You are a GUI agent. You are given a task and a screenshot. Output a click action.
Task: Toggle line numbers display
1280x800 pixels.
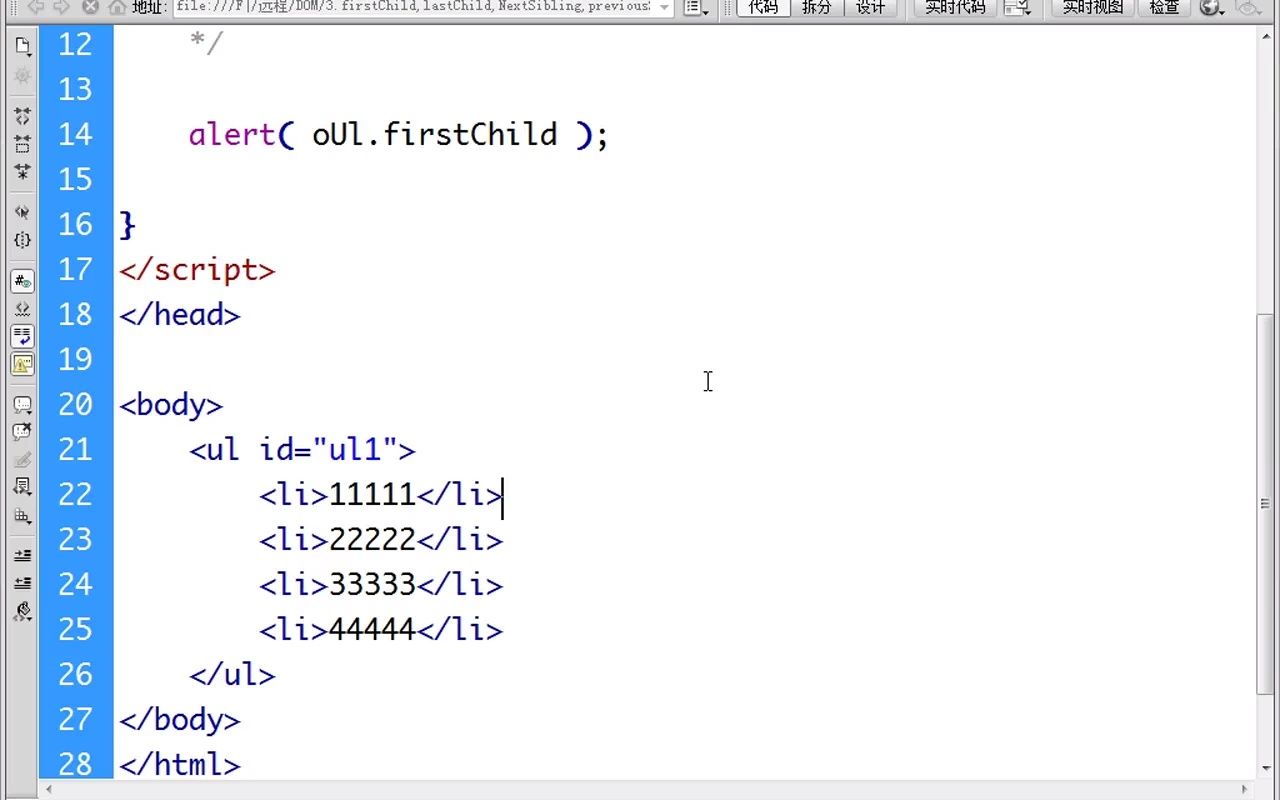click(x=22, y=281)
